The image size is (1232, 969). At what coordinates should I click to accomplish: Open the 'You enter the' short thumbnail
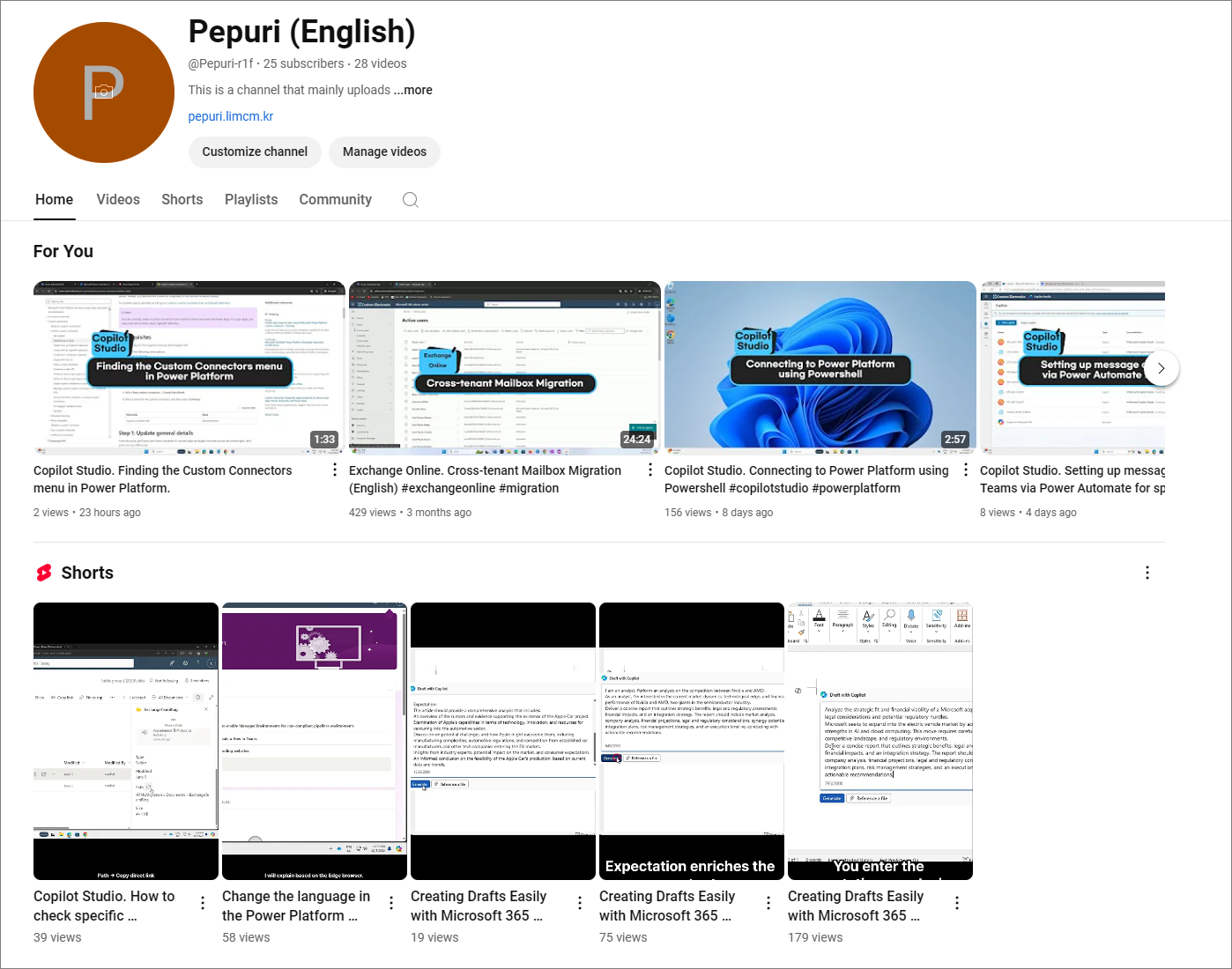[880, 741]
